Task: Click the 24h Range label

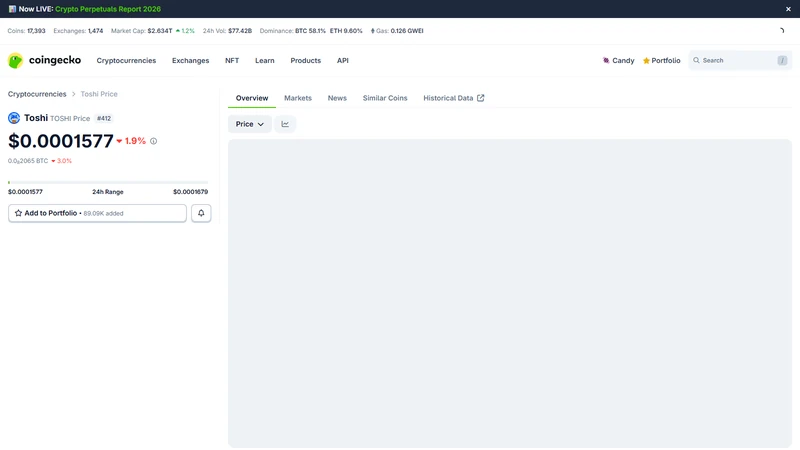Action: point(108,192)
